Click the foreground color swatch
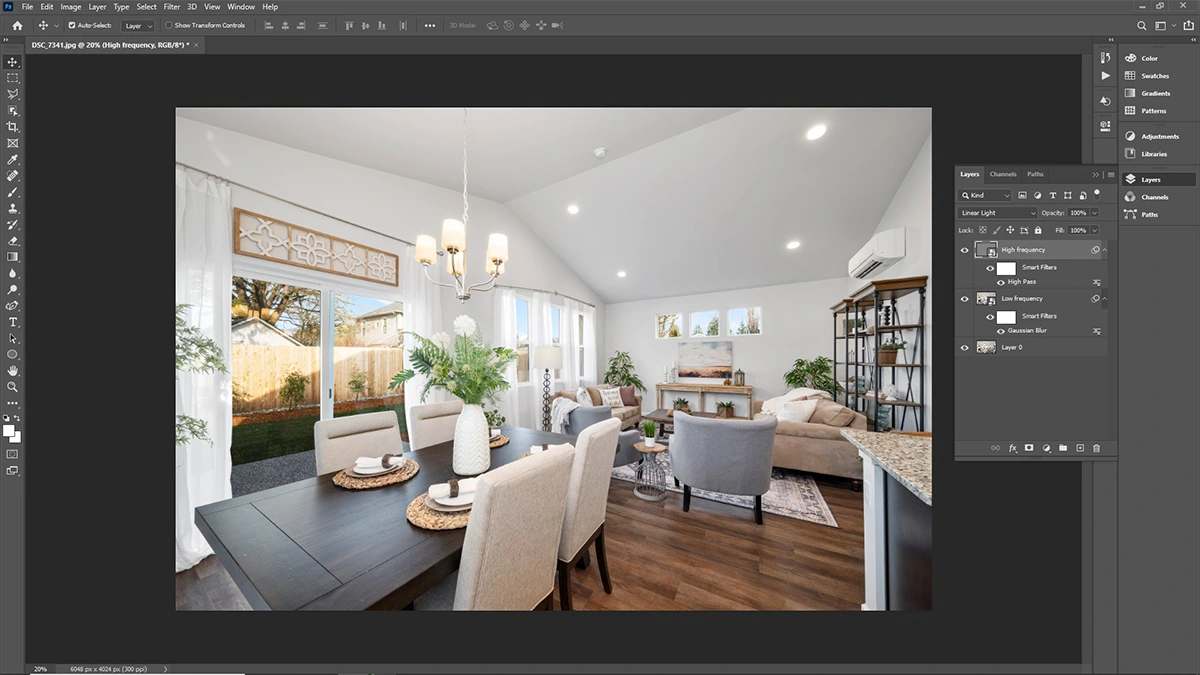 (x=9, y=431)
